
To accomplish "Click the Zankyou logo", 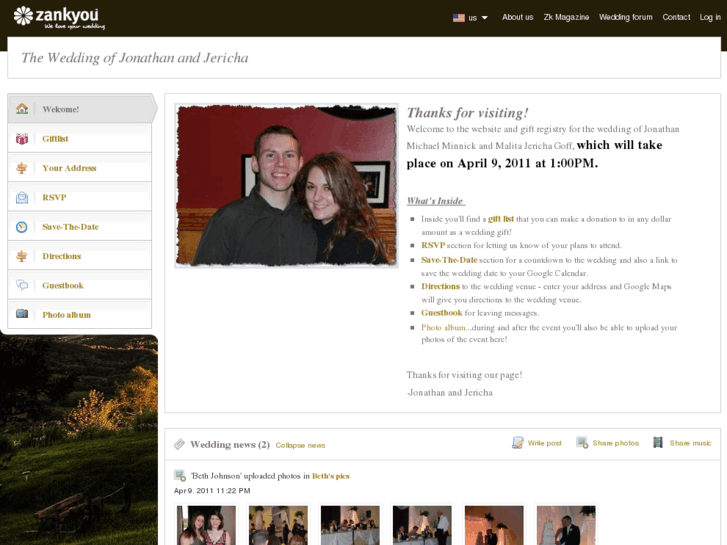I will [x=59, y=18].
